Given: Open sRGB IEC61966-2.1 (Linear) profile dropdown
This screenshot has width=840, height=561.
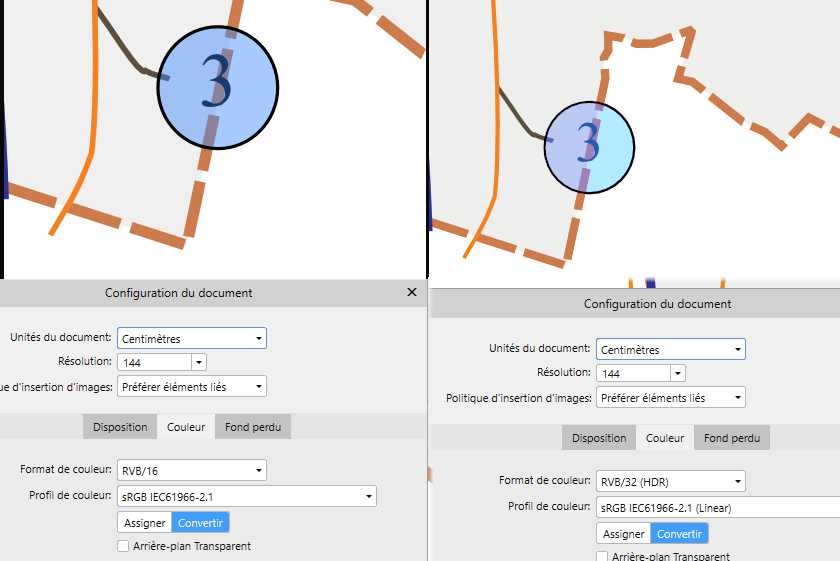Looking at the screenshot, I should point(718,507).
